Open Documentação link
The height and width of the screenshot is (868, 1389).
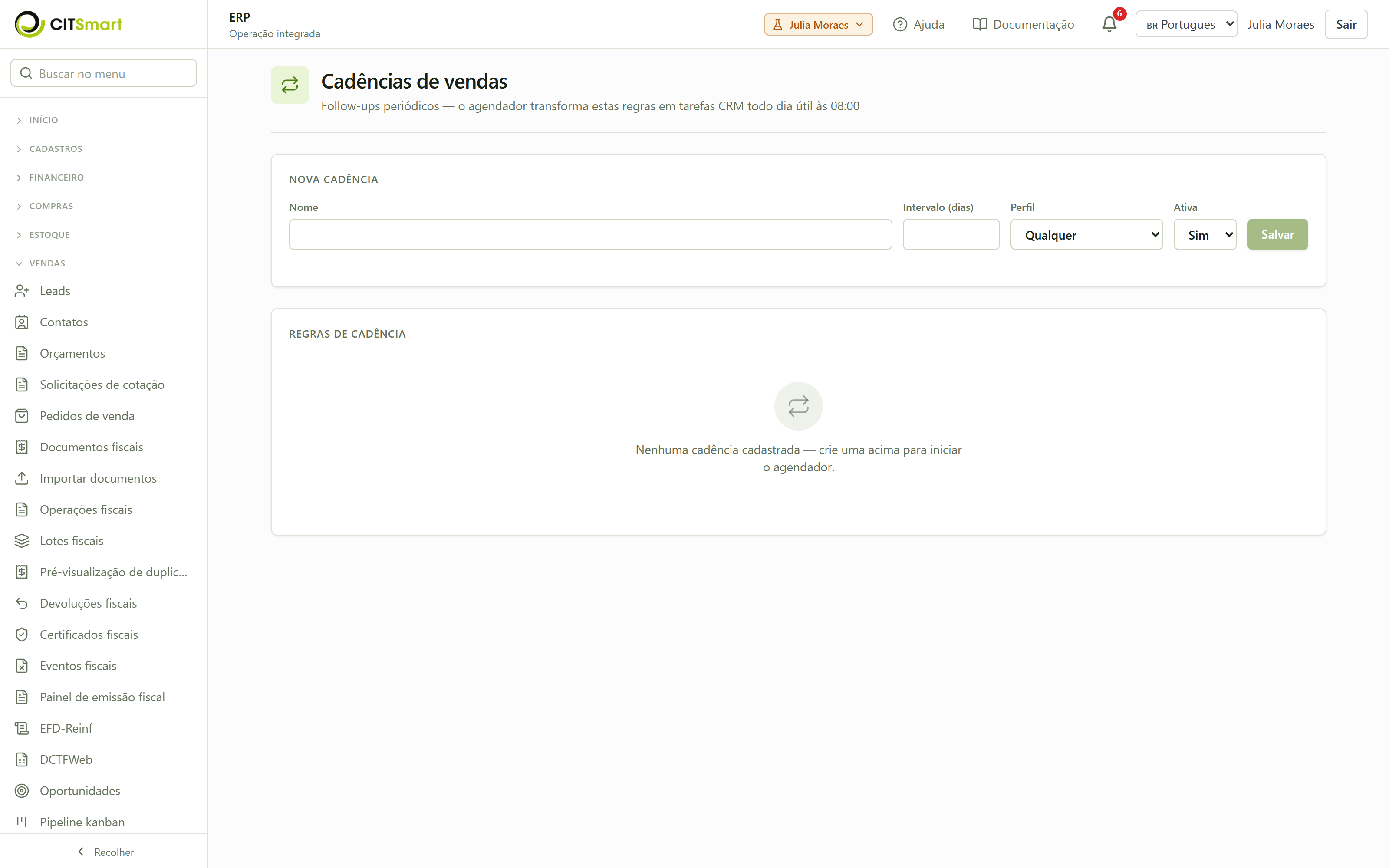1024,24
